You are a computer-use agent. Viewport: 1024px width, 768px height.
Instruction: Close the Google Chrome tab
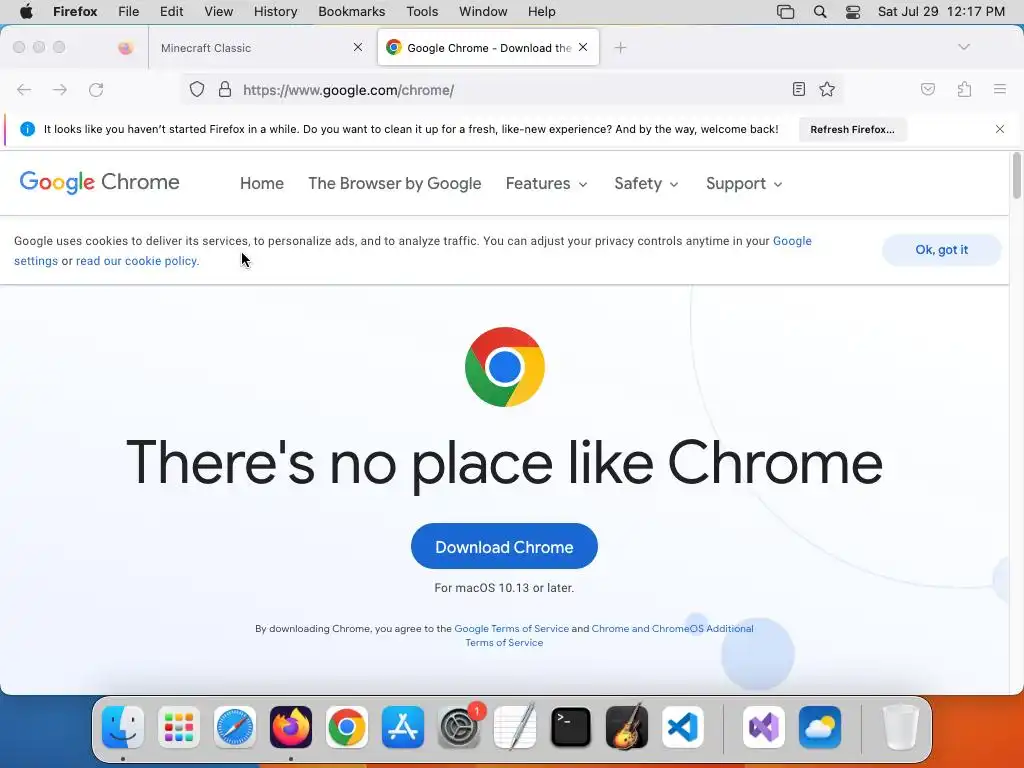click(x=583, y=47)
